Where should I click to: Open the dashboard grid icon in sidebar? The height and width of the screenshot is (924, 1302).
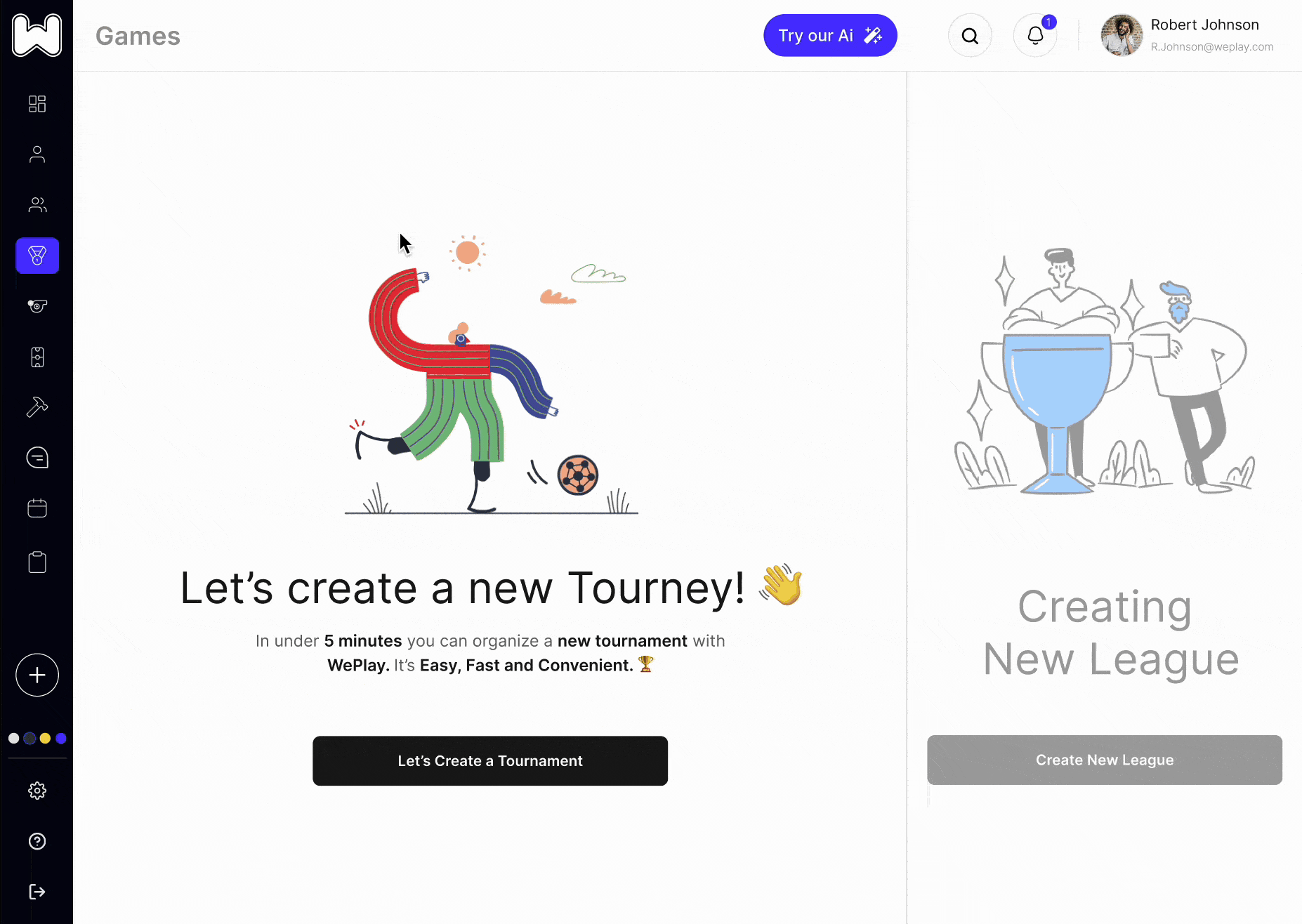37,104
